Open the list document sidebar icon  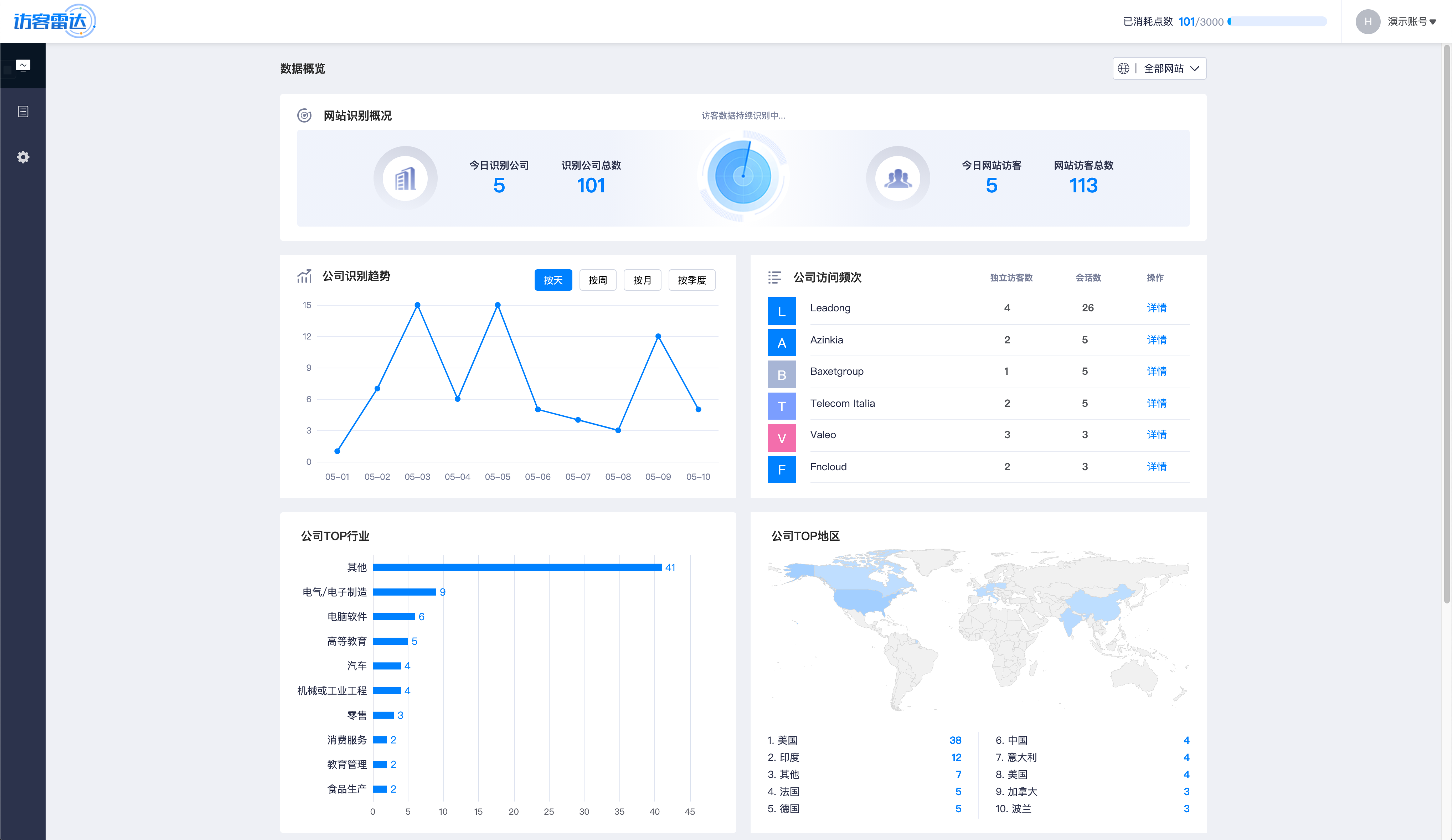(x=23, y=111)
